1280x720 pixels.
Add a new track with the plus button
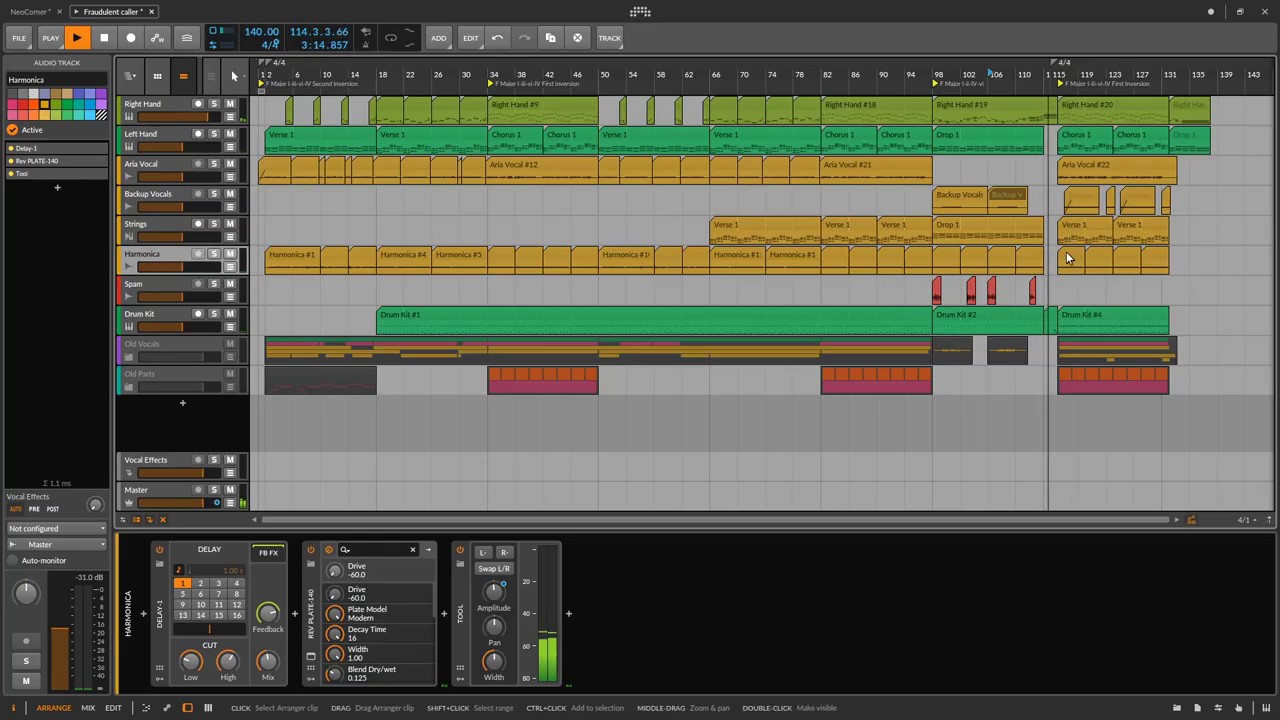pyautogui.click(x=182, y=403)
